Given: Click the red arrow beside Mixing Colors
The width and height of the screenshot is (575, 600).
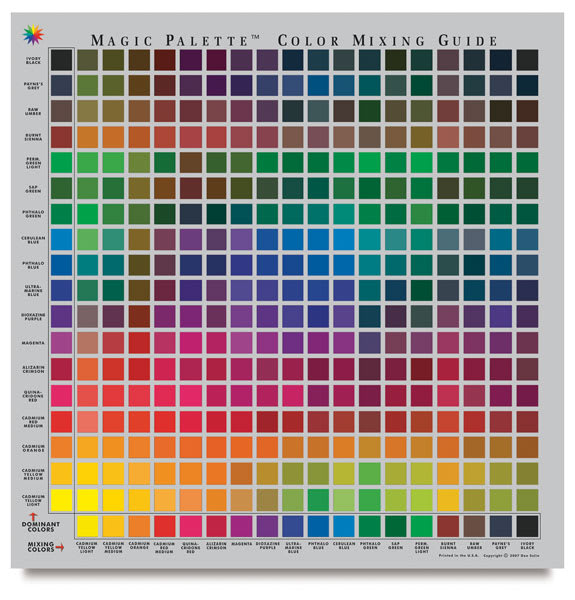Looking at the screenshot, I should 60,548.
